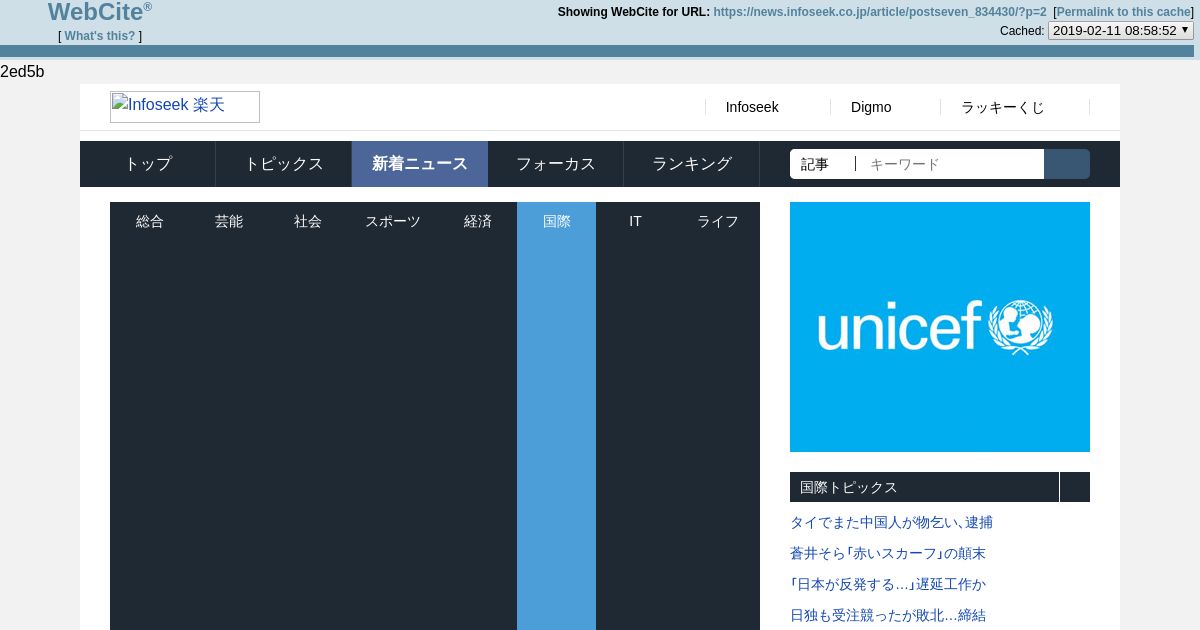
Task: Open タイでまた中国人が物乞い、逮捕 article
Action: [891, 522]
